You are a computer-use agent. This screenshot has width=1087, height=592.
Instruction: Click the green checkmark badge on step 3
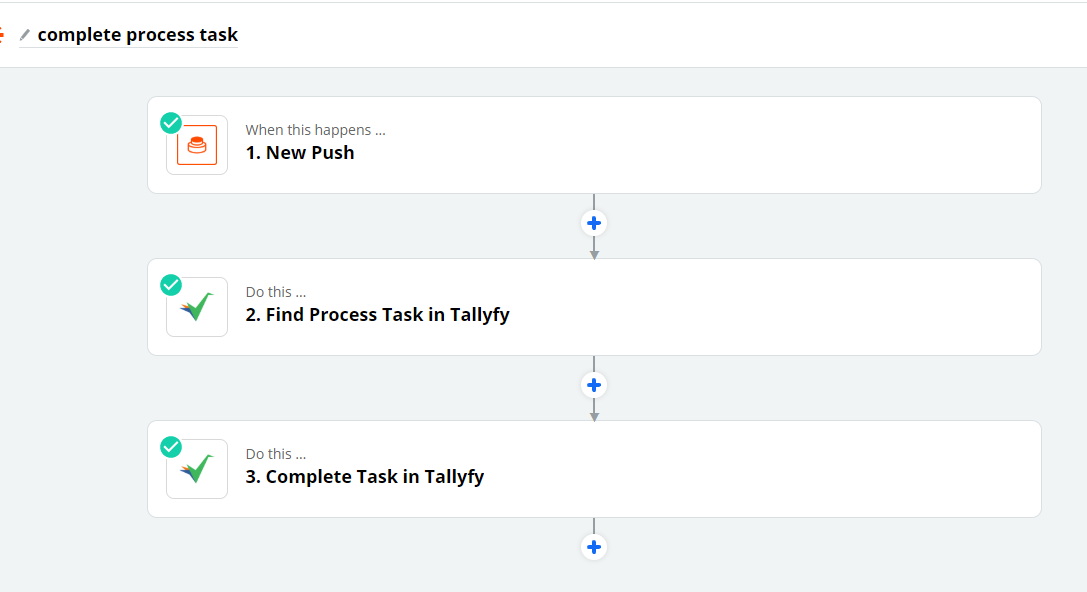171,446
